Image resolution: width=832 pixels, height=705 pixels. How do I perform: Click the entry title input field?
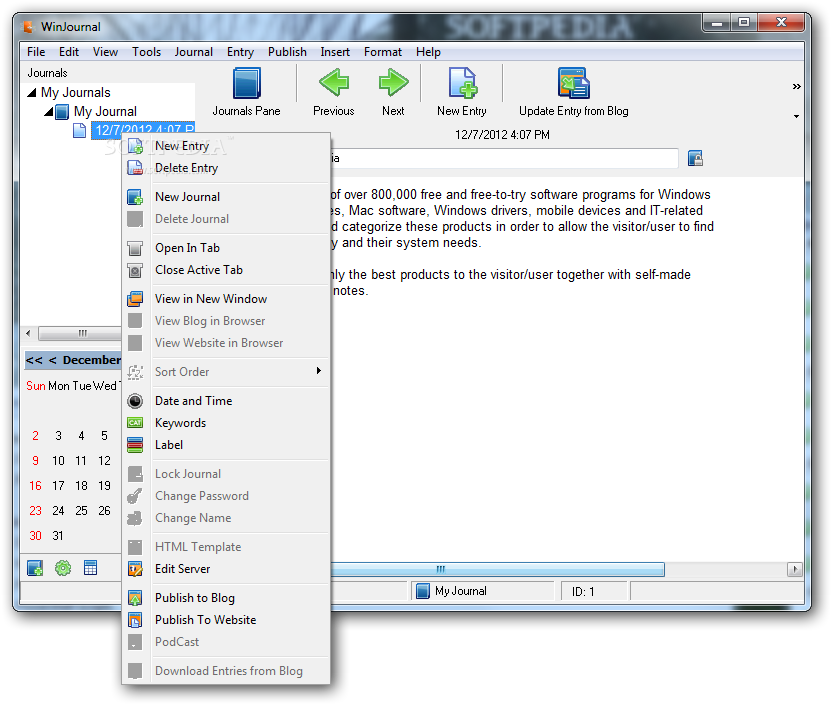coord(504,158)
